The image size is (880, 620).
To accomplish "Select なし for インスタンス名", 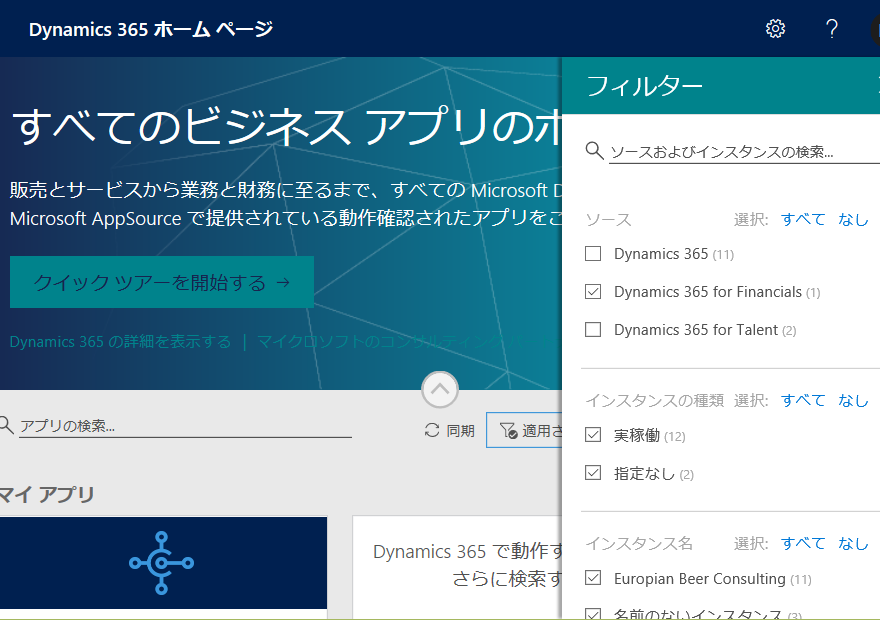I will pos(853,543).
